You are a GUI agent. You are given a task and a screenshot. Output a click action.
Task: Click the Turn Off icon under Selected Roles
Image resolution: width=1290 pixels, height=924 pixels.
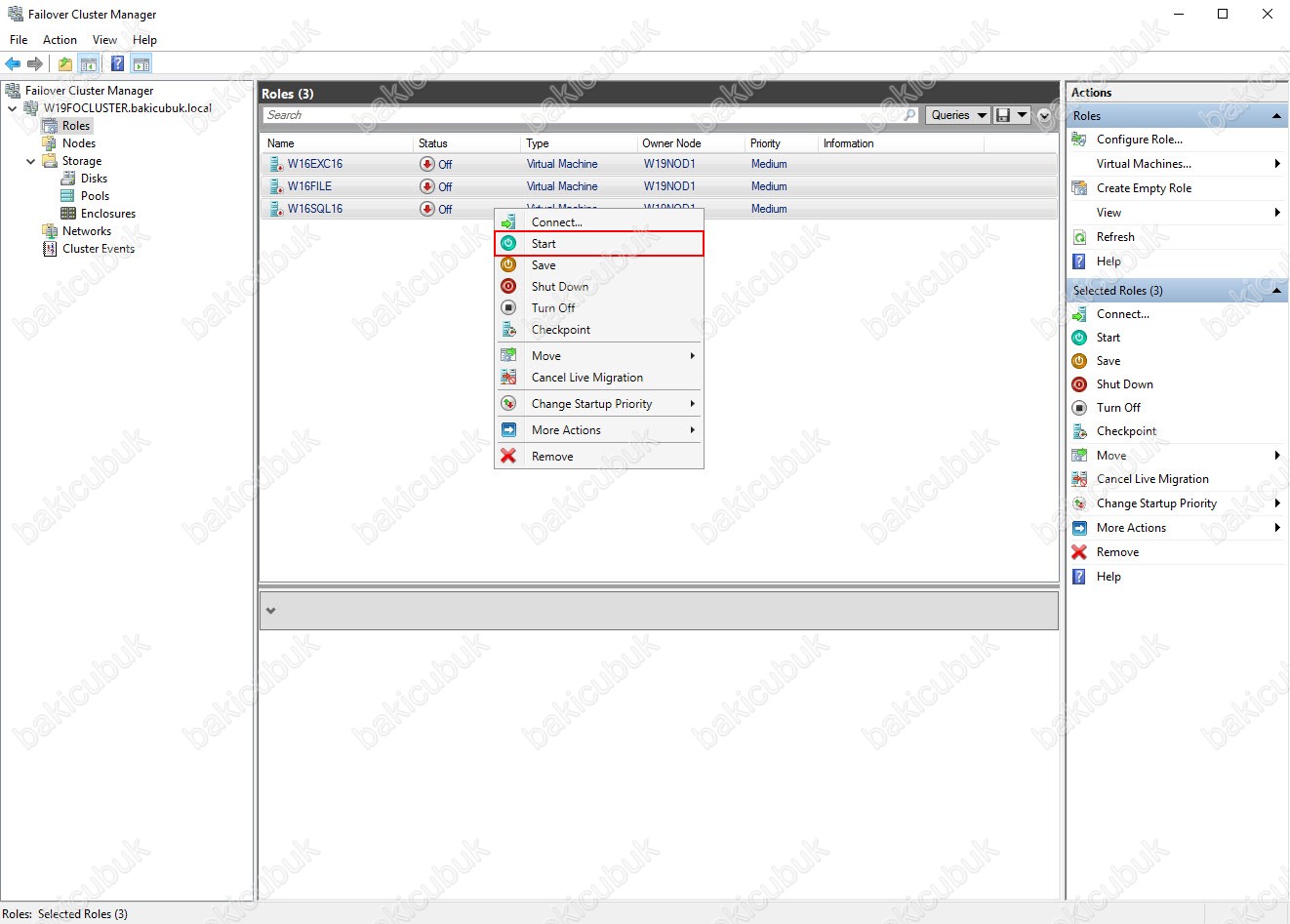tap(1079, 408)
